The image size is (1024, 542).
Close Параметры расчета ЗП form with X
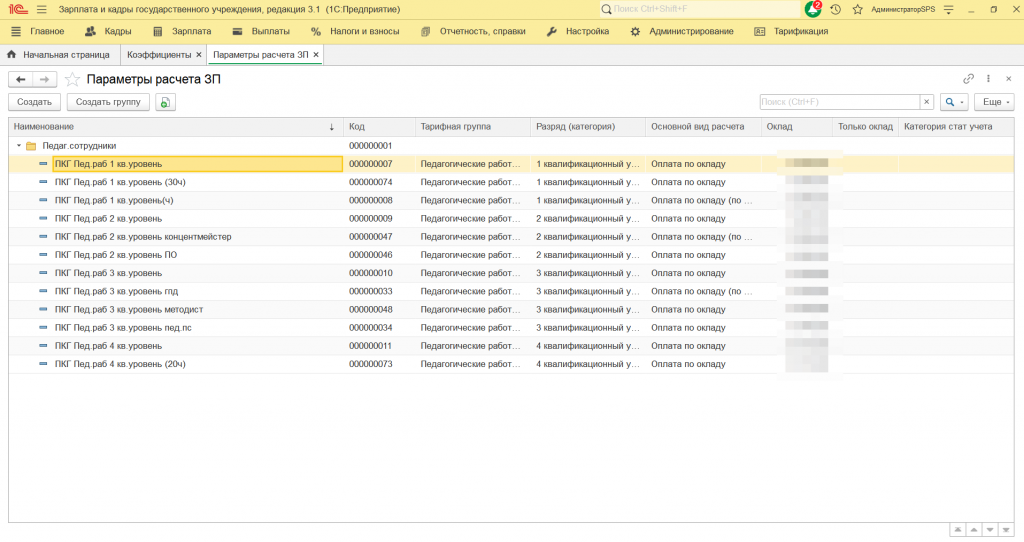point(1008,79)
